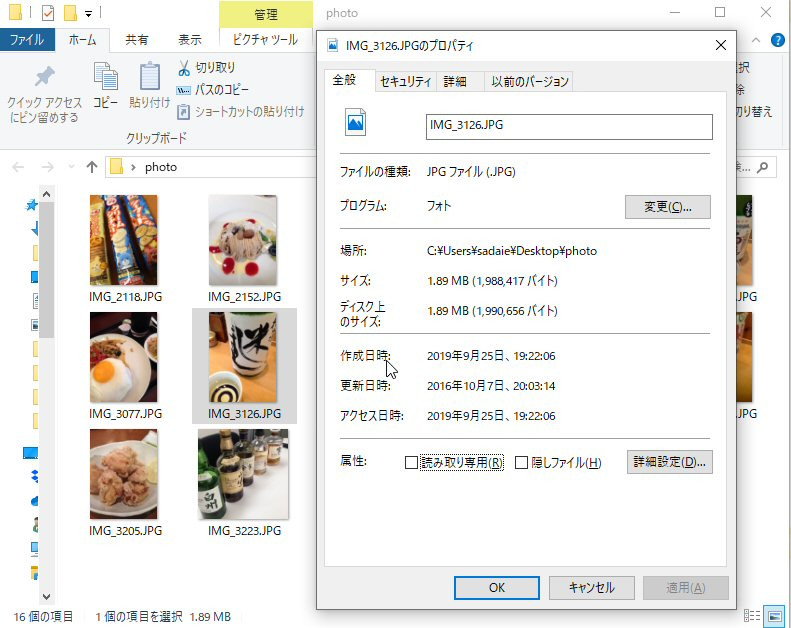
Task: Toggle the 隠しファイル checkbox
Action: pos(521,463)
